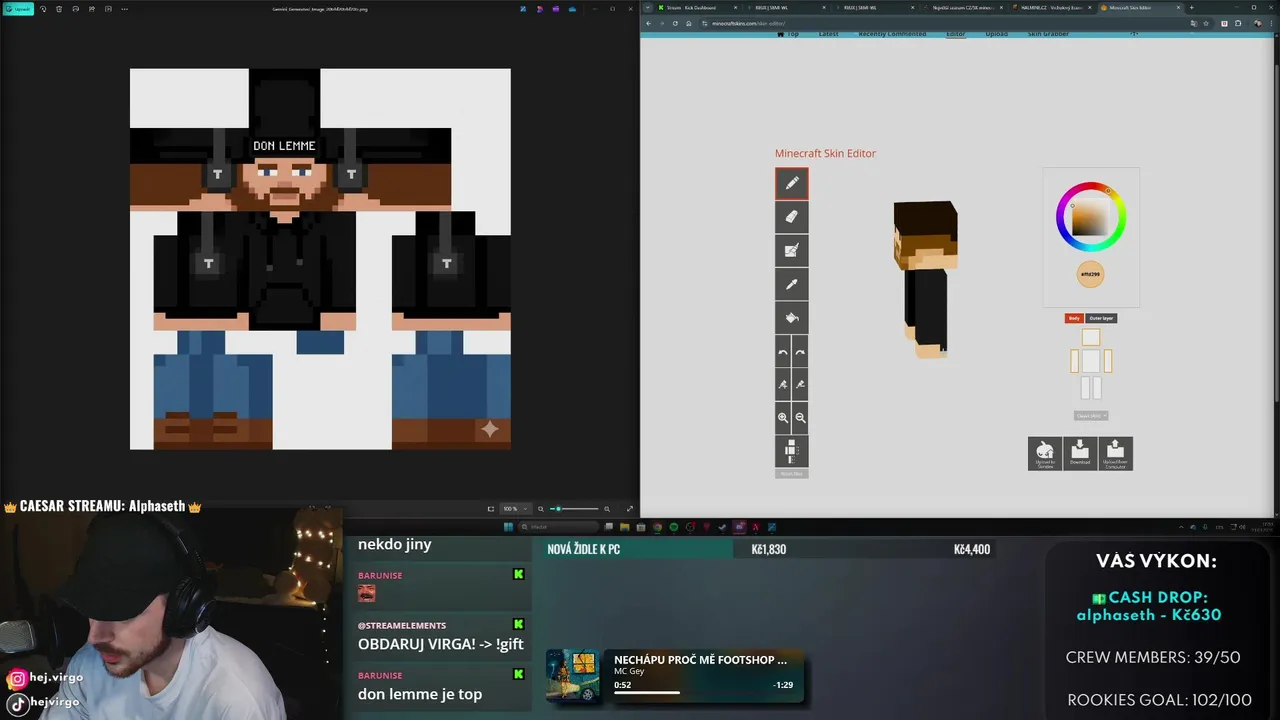1280x720 pixels.
Task: Open the Windows Start button
Action: (x=508, y=527)
